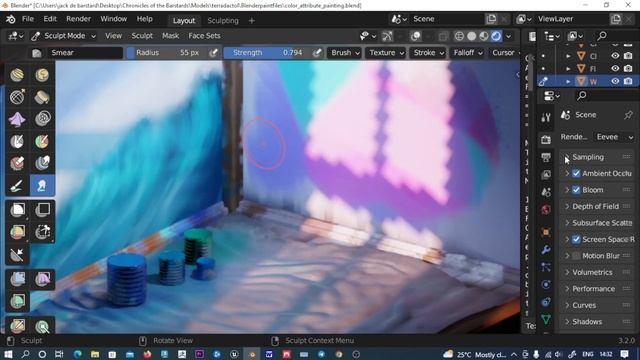Open the Object Data properties tab
Viewport: 640px width, 360px height.
[546, 319]
